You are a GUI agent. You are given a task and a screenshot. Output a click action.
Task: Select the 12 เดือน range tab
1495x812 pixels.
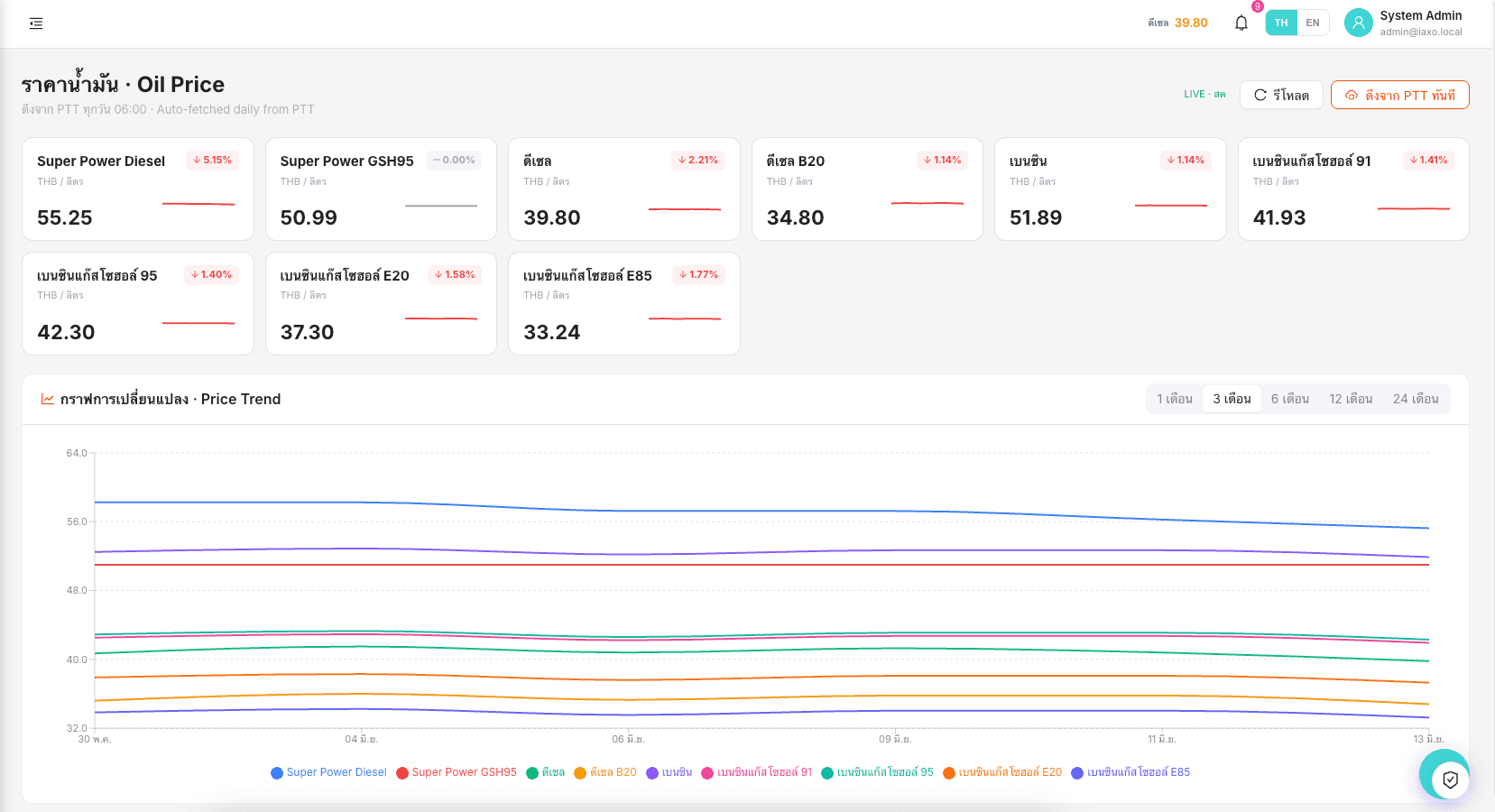coord(1351,399)
